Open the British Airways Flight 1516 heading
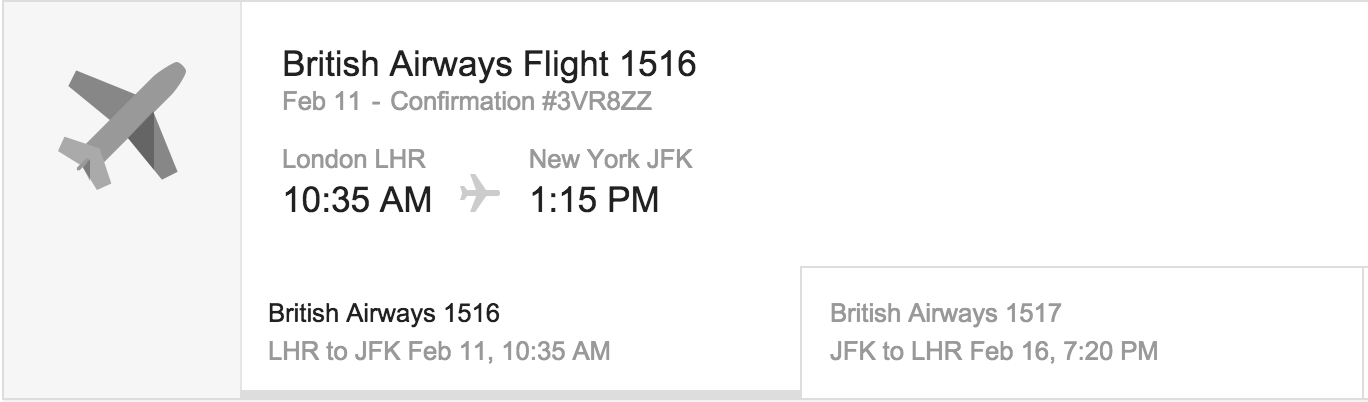This screenshot has height=402, width=1368. 489,65
